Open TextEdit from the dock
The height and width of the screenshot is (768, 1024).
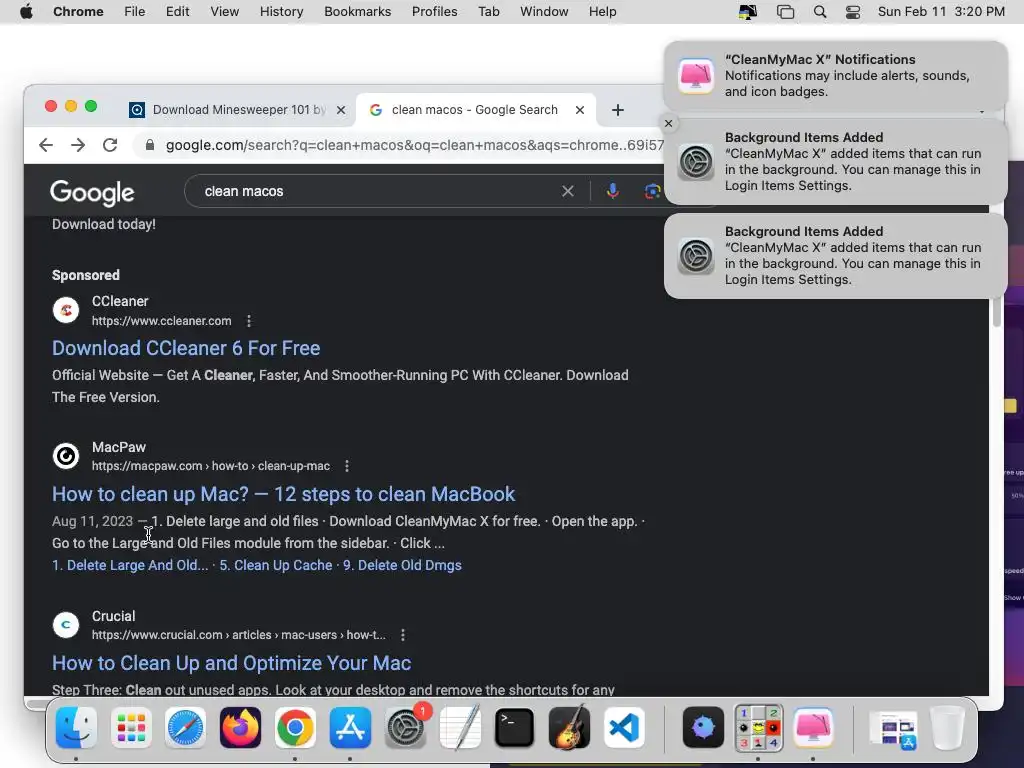coord(460,728)
